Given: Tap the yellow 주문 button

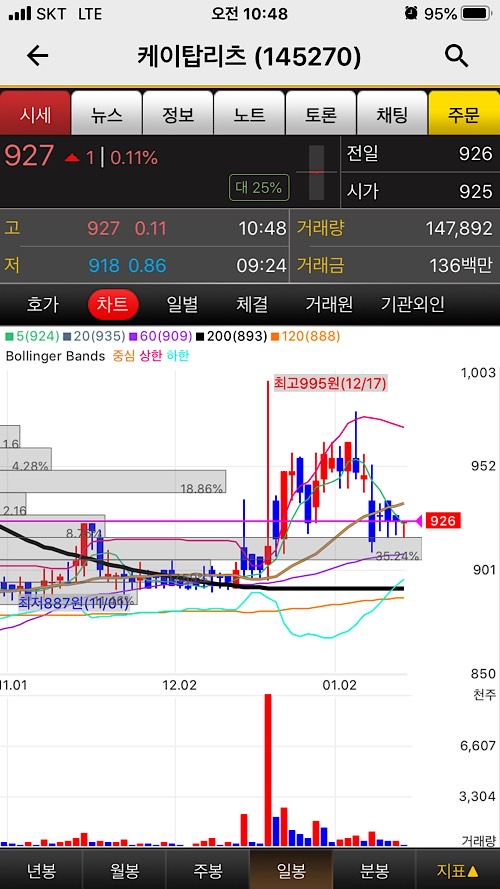Looking at the screenshot, I should tap(464, 114).
